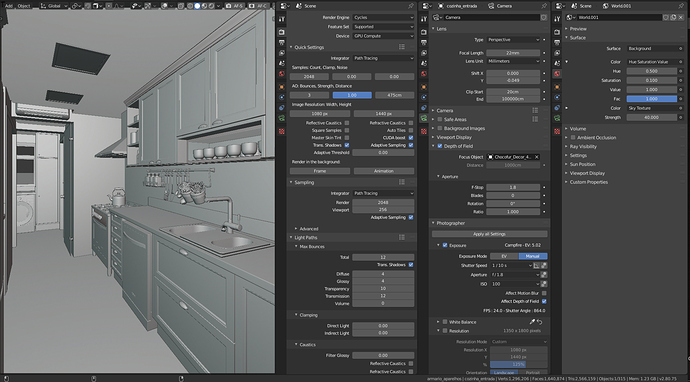
Task: Unlink the World.001 datablock with the X icon
Action: (681, 17)
